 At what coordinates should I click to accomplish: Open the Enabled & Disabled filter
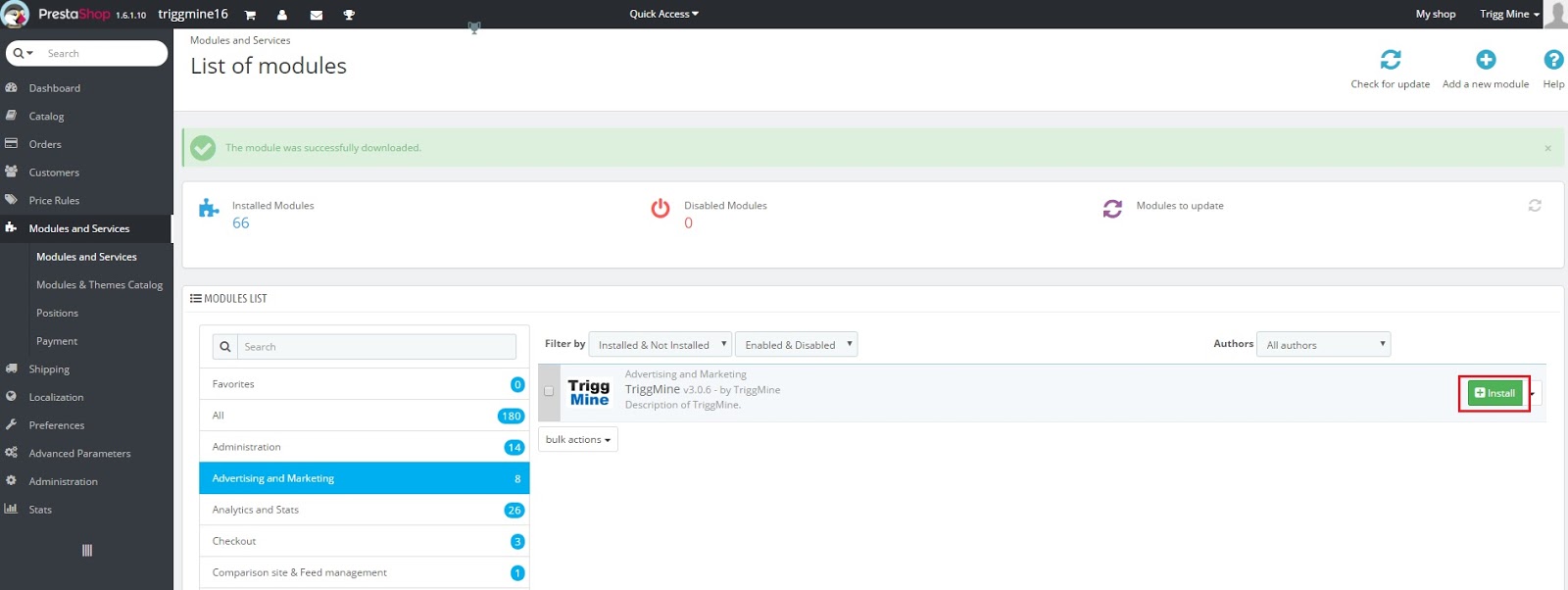[x=796, y=344]
